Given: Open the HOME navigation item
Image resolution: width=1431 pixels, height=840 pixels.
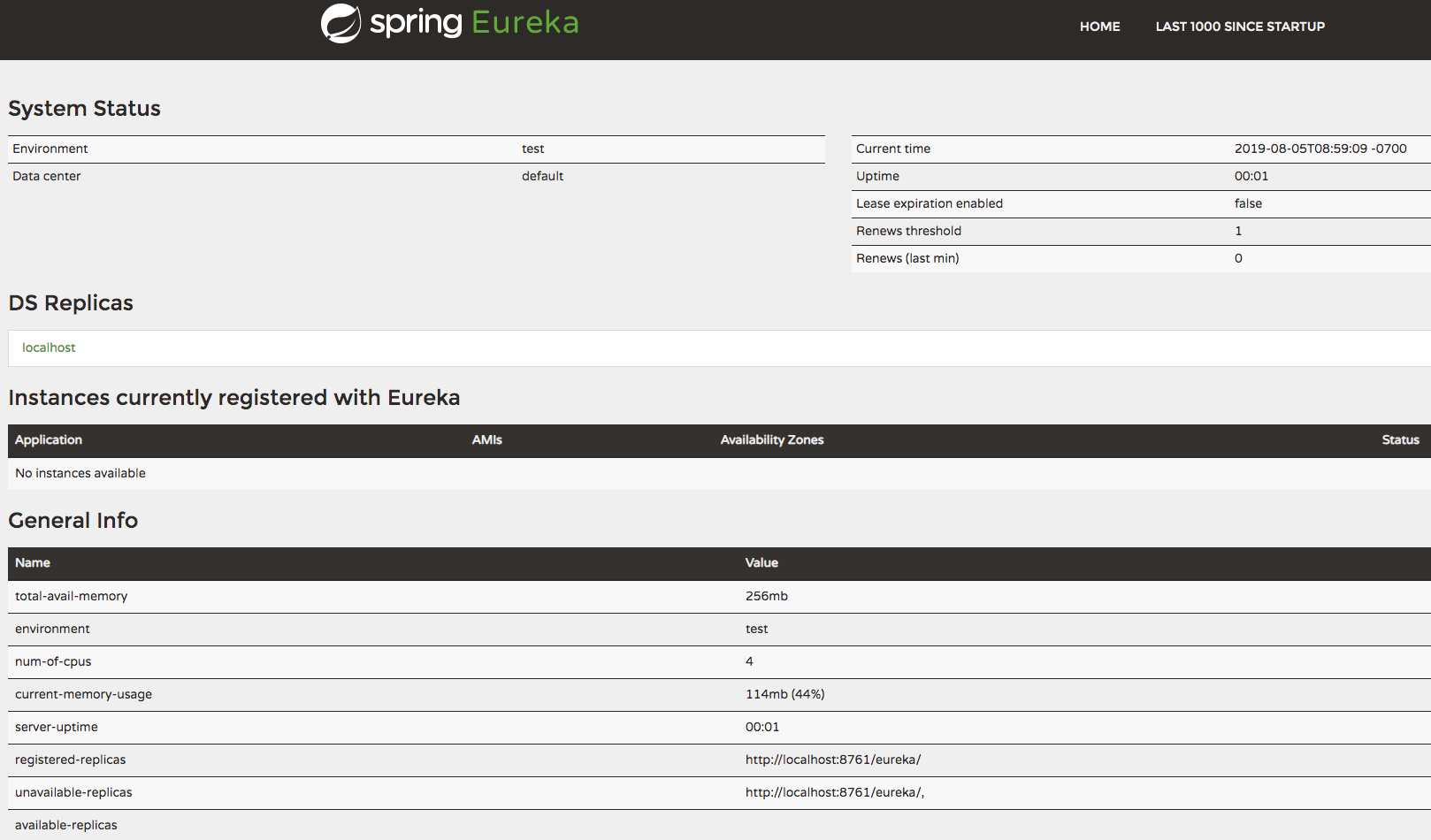Looking at the screenshot, I should pos(1099,27).
